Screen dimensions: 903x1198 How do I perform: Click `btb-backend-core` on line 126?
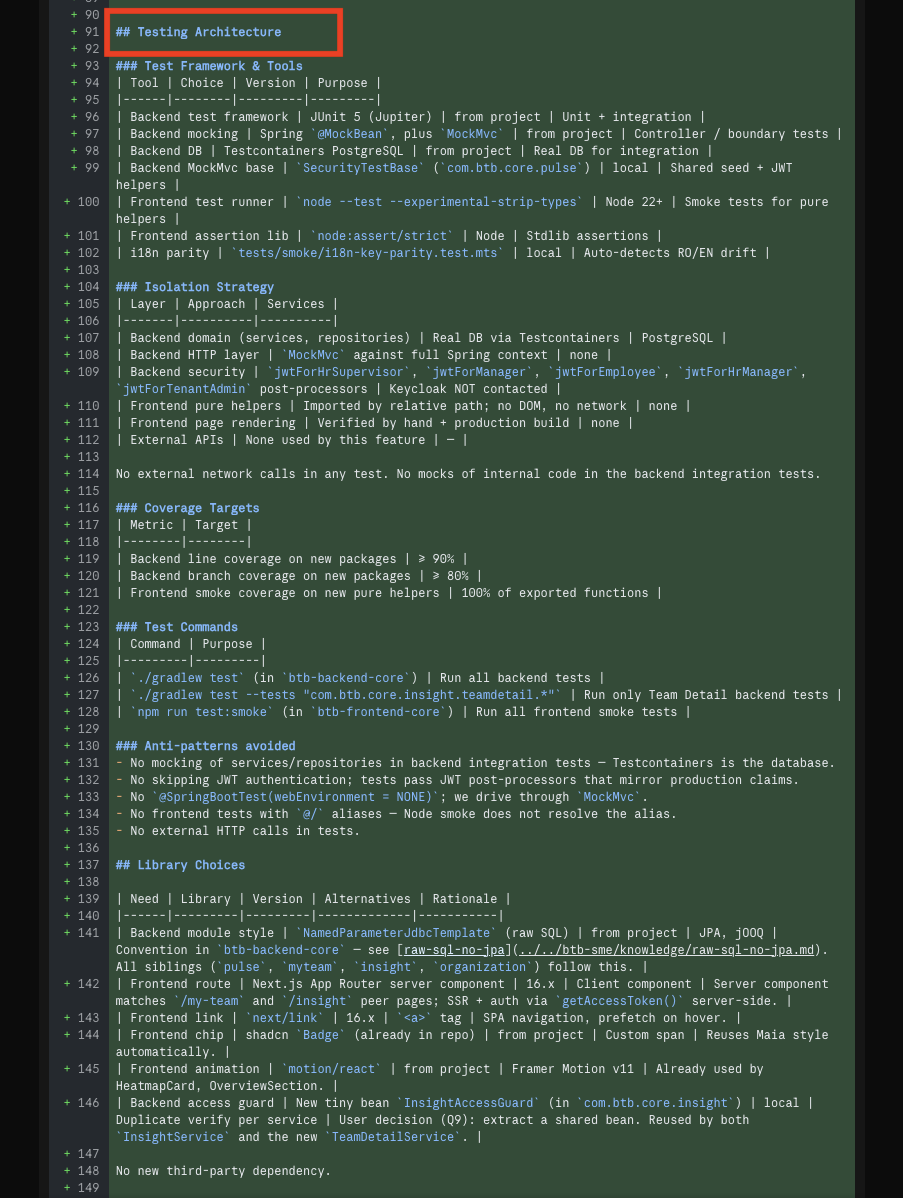[x=346, y=678]
